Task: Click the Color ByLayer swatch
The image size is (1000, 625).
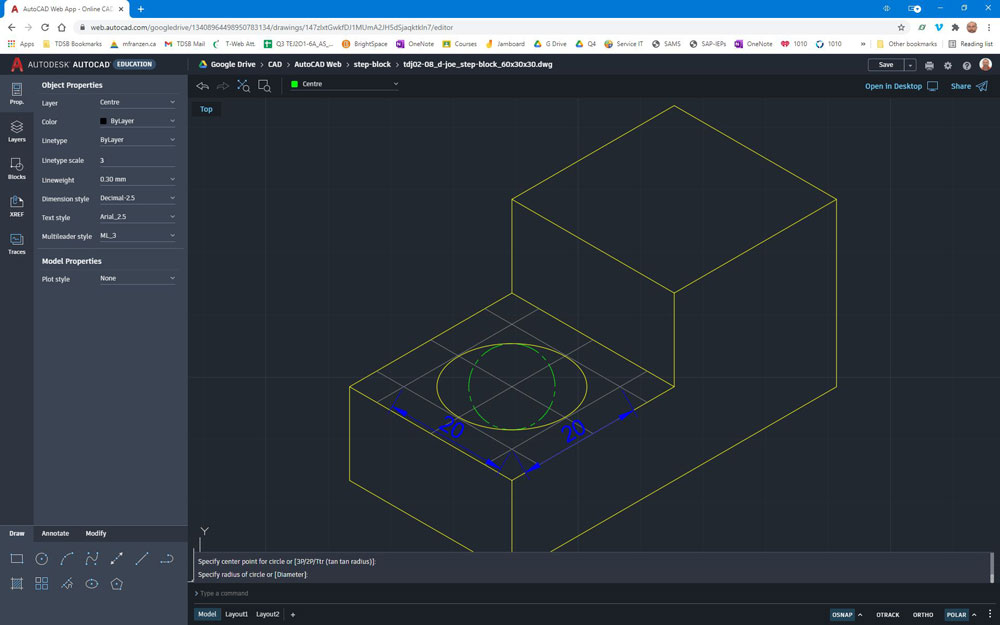Action: click(x=104, y=121)
